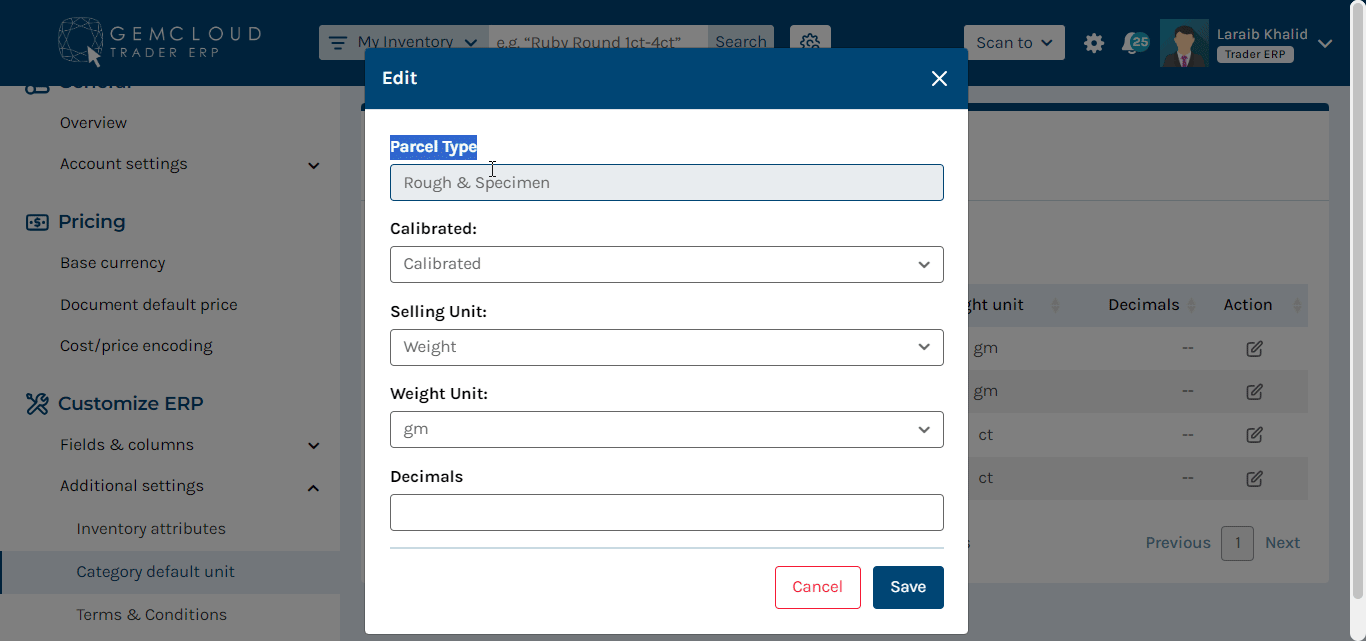Expand Account settings submenu

click(313, 165)
